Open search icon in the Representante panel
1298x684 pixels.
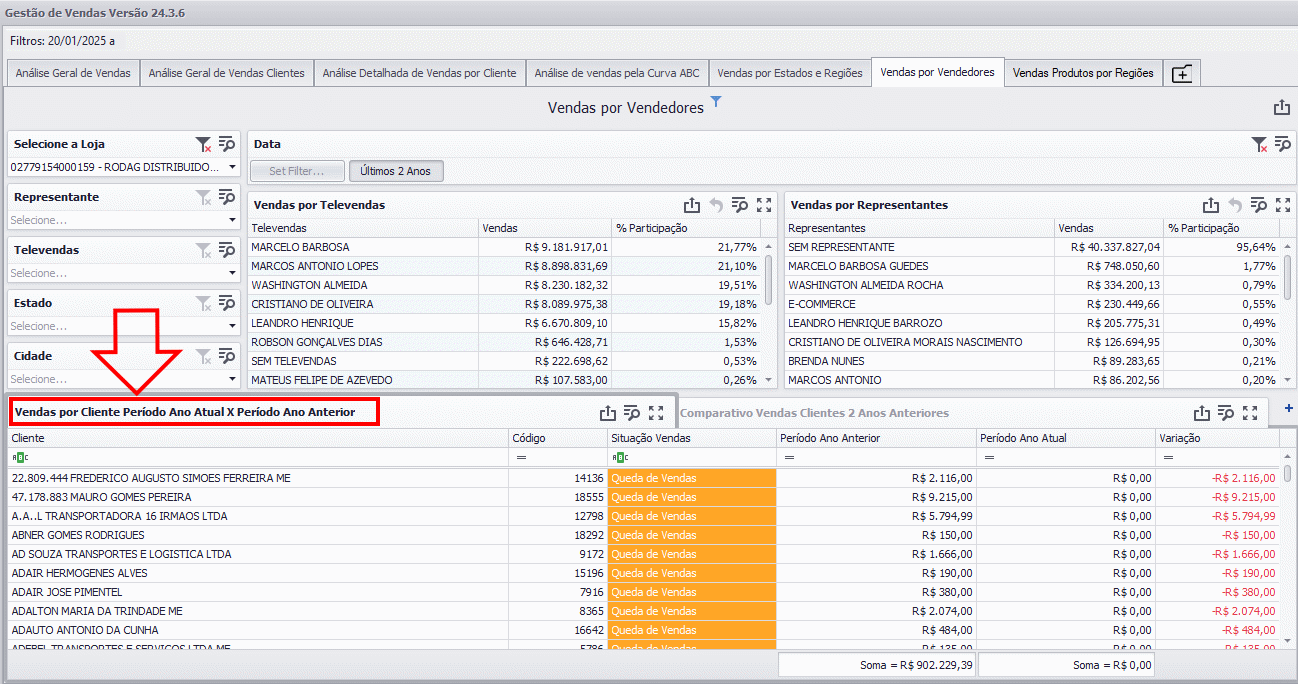227,197
